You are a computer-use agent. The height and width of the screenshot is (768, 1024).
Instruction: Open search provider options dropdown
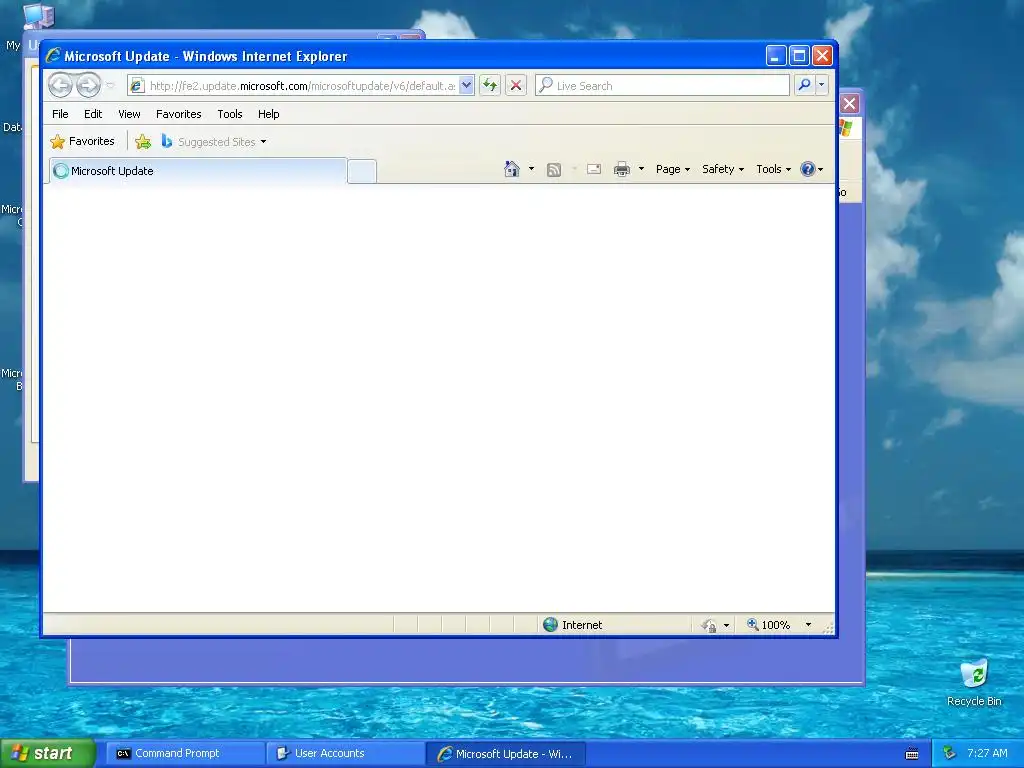coord(822,85)
